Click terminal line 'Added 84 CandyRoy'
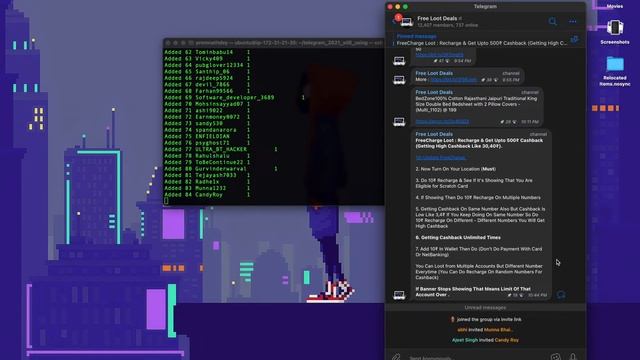 [x=207, y=195]
